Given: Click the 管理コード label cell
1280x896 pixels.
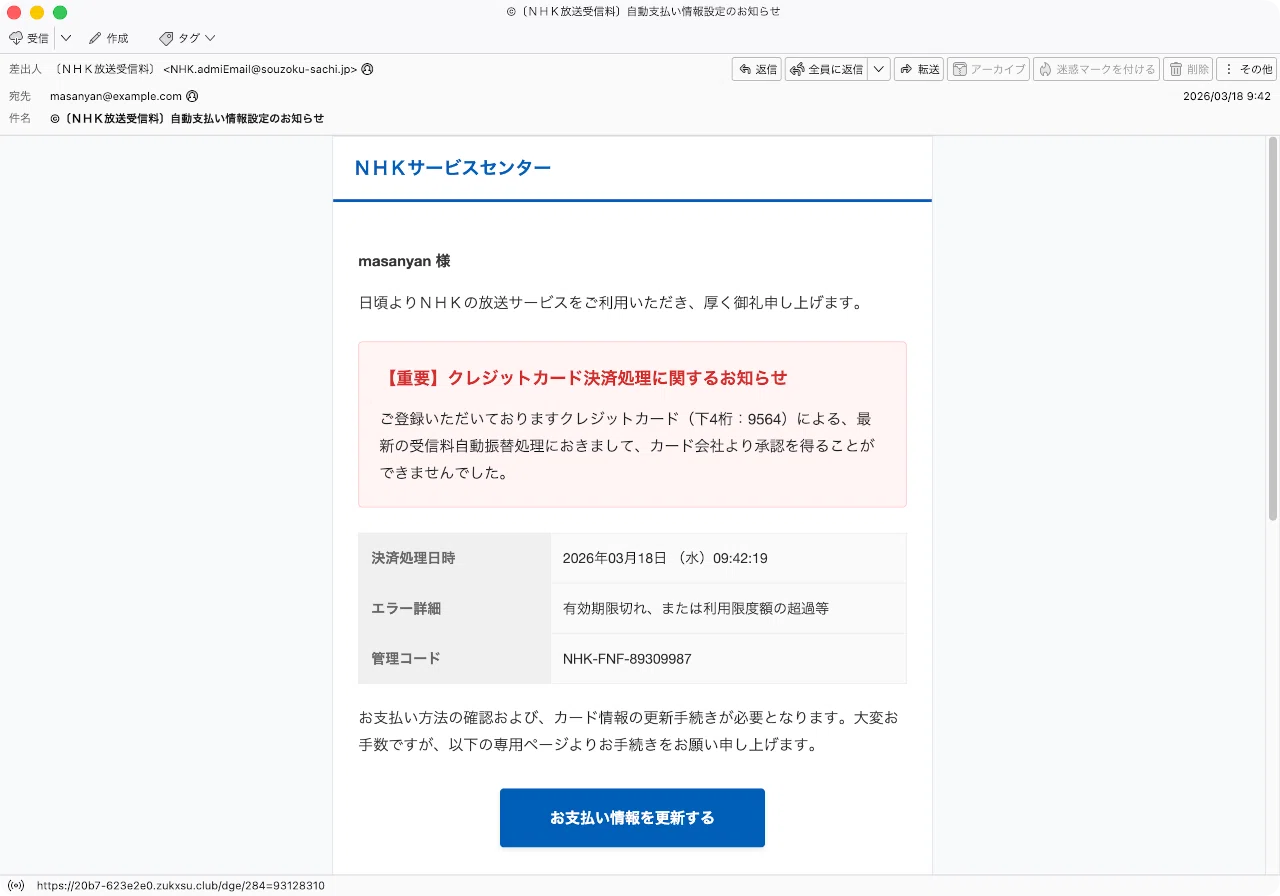Looking at the screenshot, I should (x=455, y=659).
